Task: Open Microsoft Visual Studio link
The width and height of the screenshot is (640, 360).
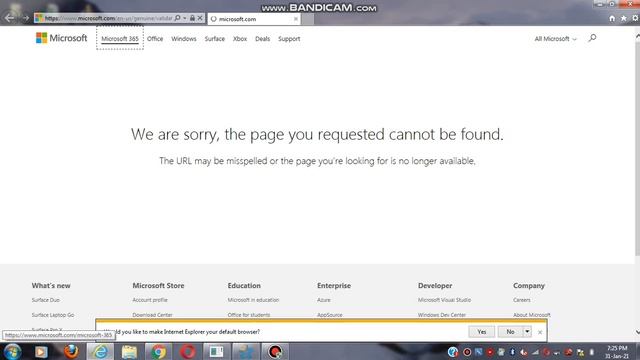Action: coord(444,300)
